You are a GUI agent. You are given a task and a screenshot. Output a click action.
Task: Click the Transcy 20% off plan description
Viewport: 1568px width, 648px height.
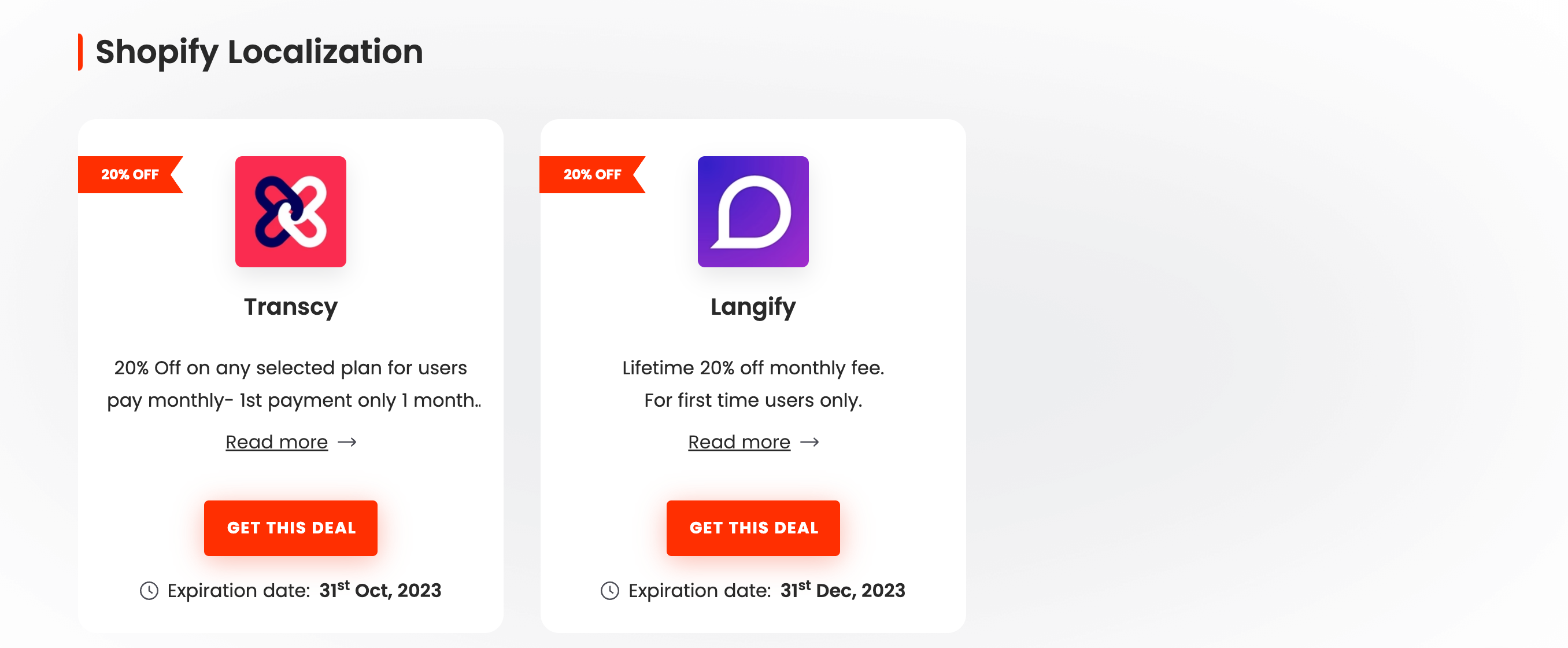(293, 384)
